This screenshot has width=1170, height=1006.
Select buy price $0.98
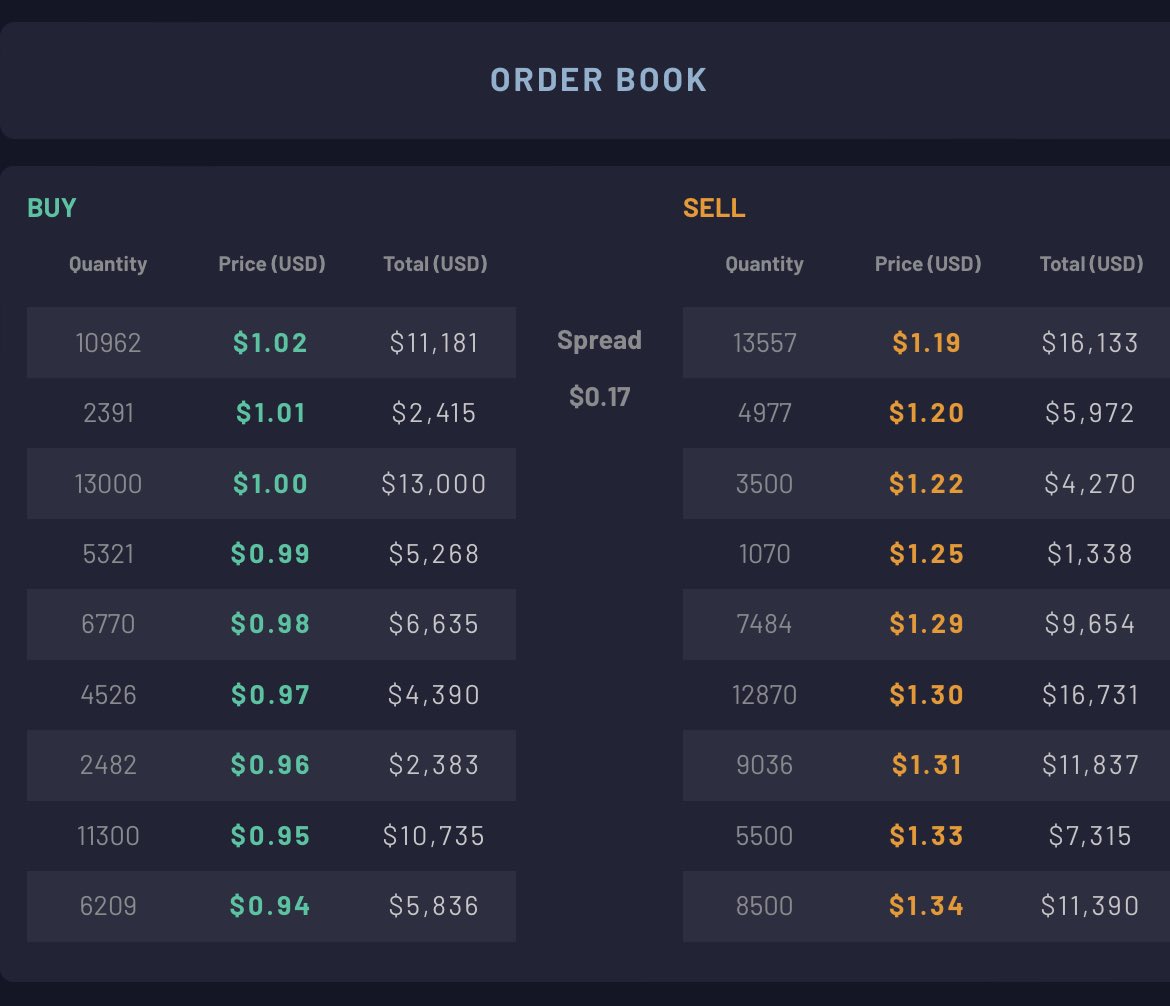270,624
